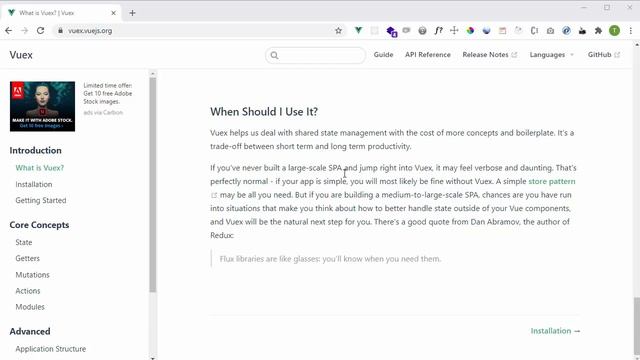
Task: Click the f? font finder extension
Action: pyautogui.click(x=438, y=31)
